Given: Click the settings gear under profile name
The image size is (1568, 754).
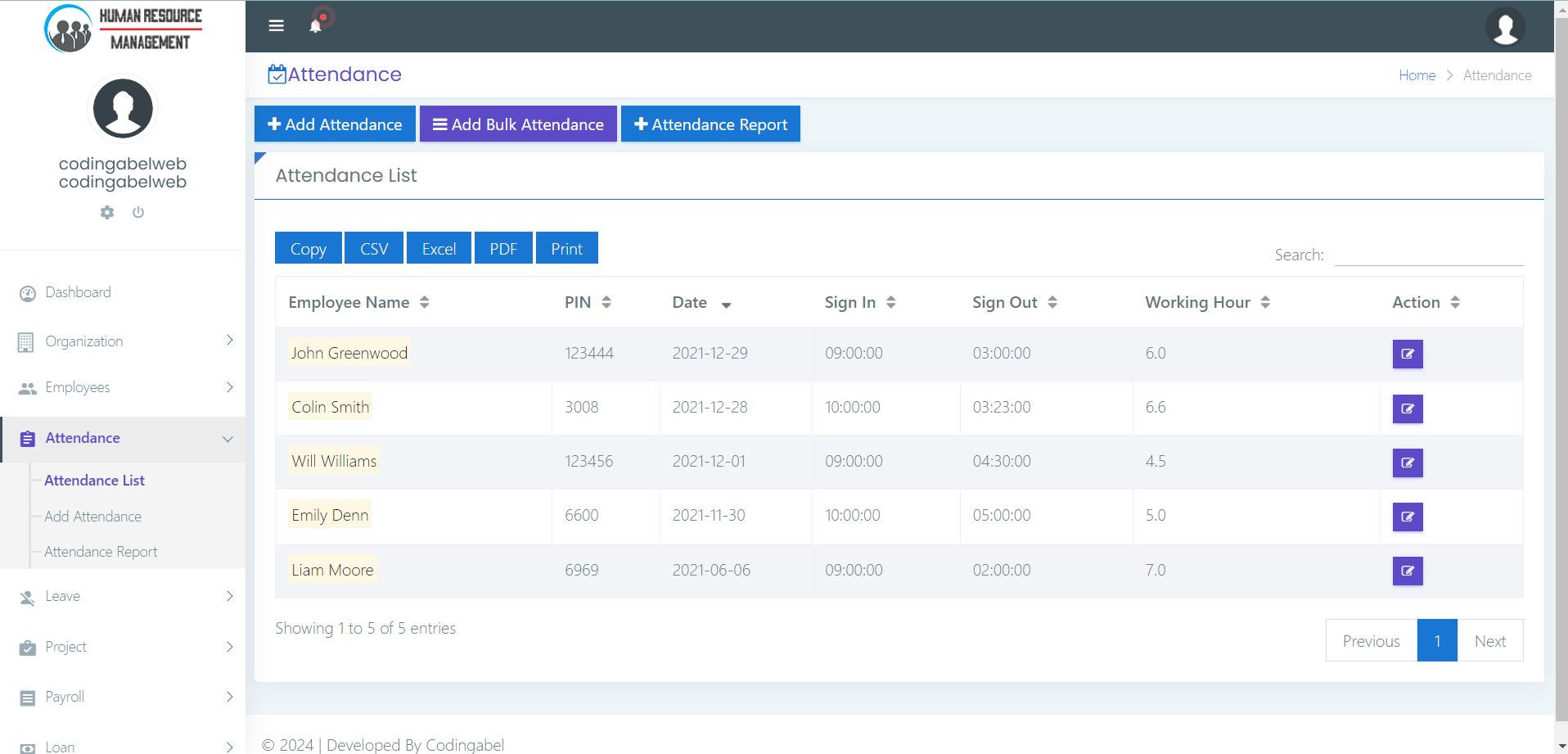Looking at the screenshot, I should (x=107, y=213).
